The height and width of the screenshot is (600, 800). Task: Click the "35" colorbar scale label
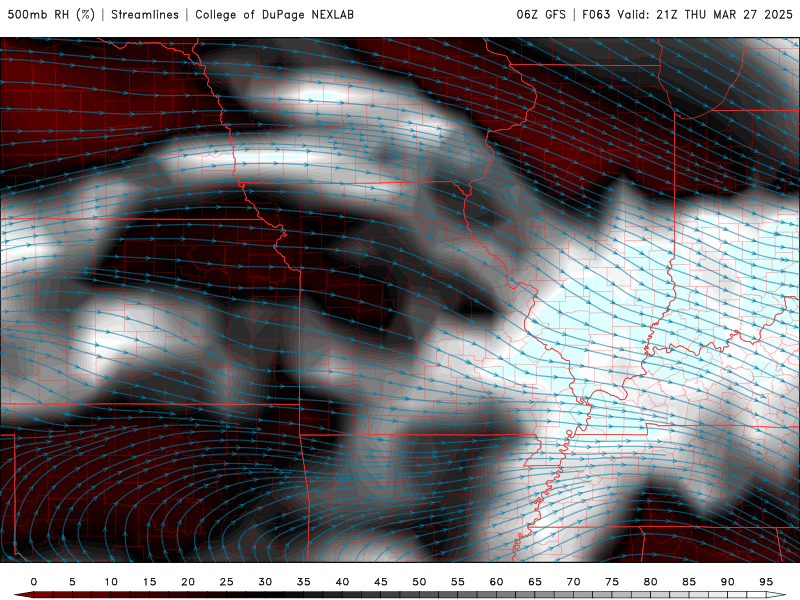click(x=304, y=582)
